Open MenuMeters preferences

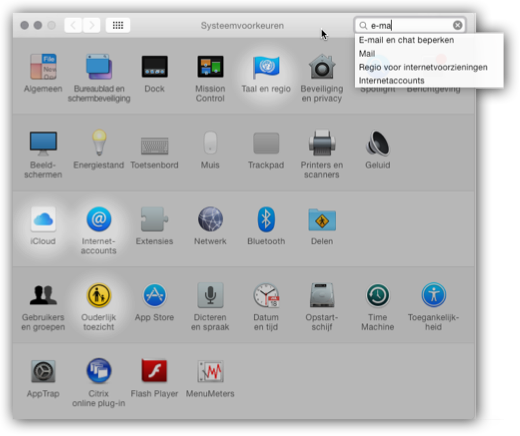tap(210, 371)
